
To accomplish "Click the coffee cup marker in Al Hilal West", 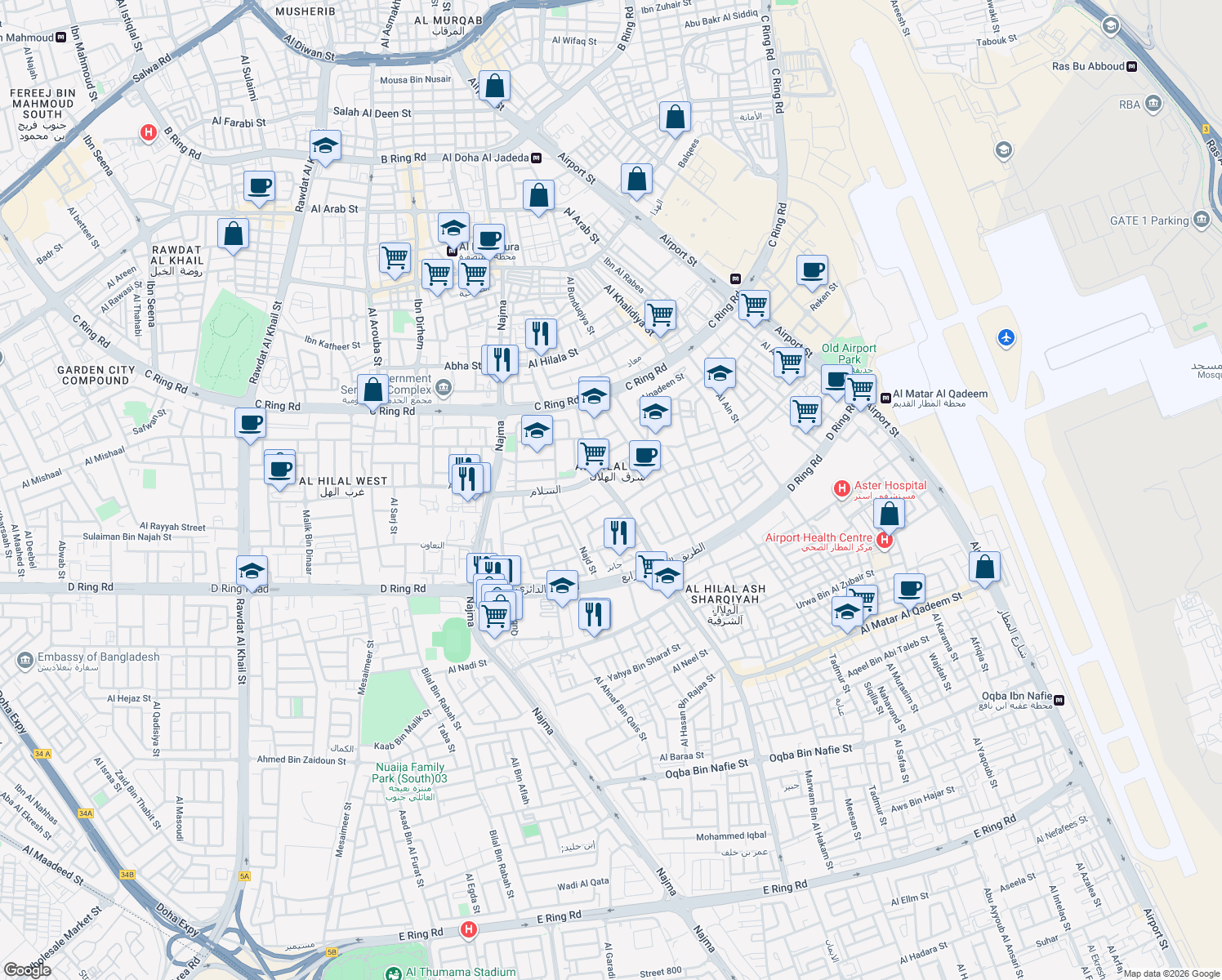I will pos(280,470).
